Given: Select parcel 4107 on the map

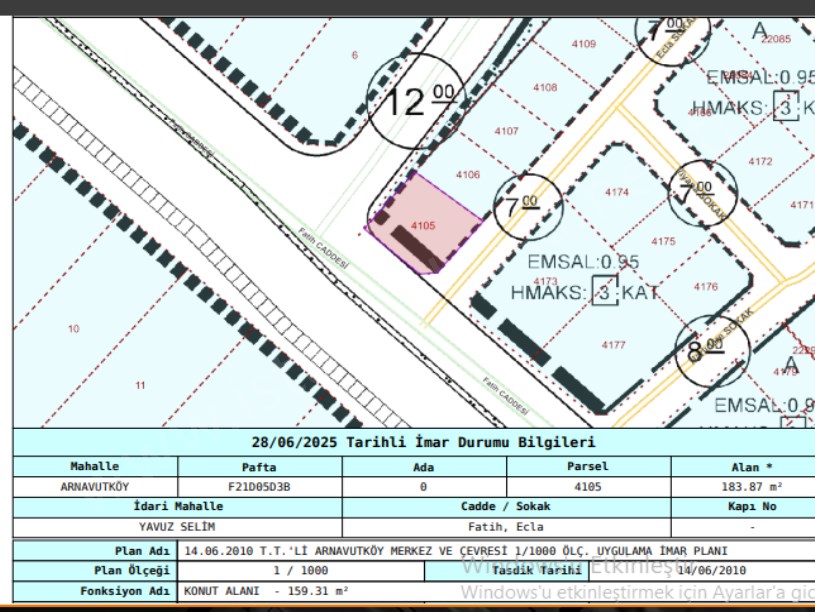Looking at the screenshot, I should pos(506,131).
